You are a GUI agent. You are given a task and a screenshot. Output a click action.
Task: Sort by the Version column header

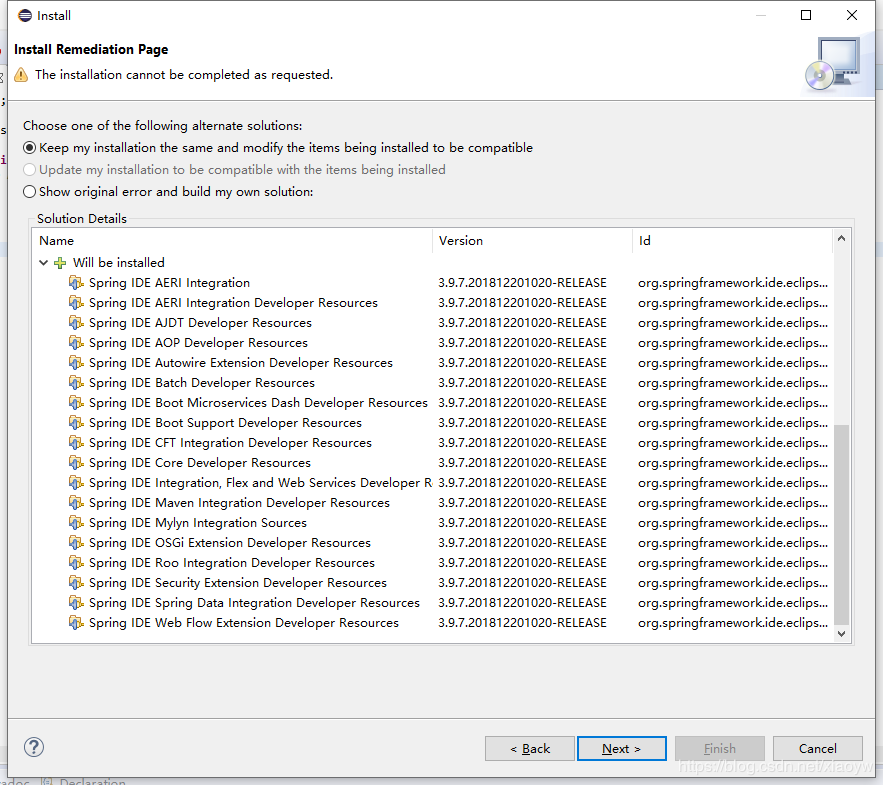(x=530, y=241)
